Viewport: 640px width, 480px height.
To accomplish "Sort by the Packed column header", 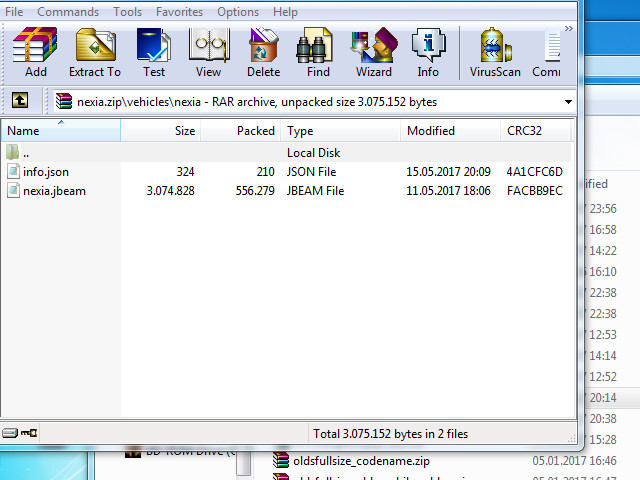I will pyautogui.click(x=240, y=131).
